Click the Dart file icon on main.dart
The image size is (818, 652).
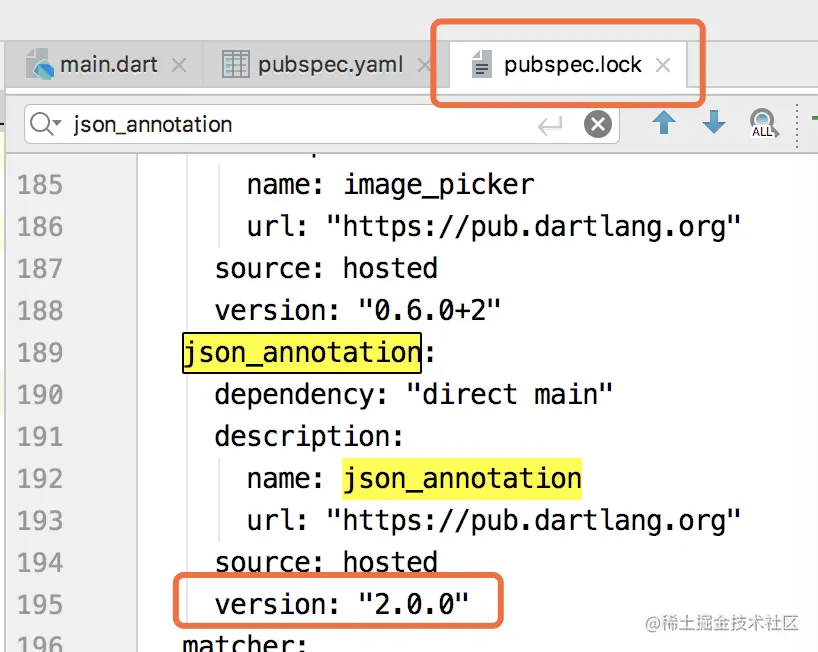tap(40, 65)
